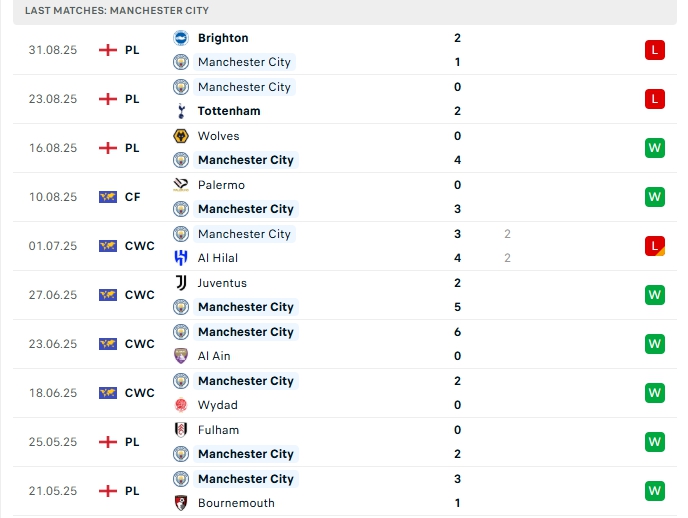The width and height of the screenshot is (688, 518).
Task: Click the green W badge for Wolves match
Action: [x=655, y=148]
